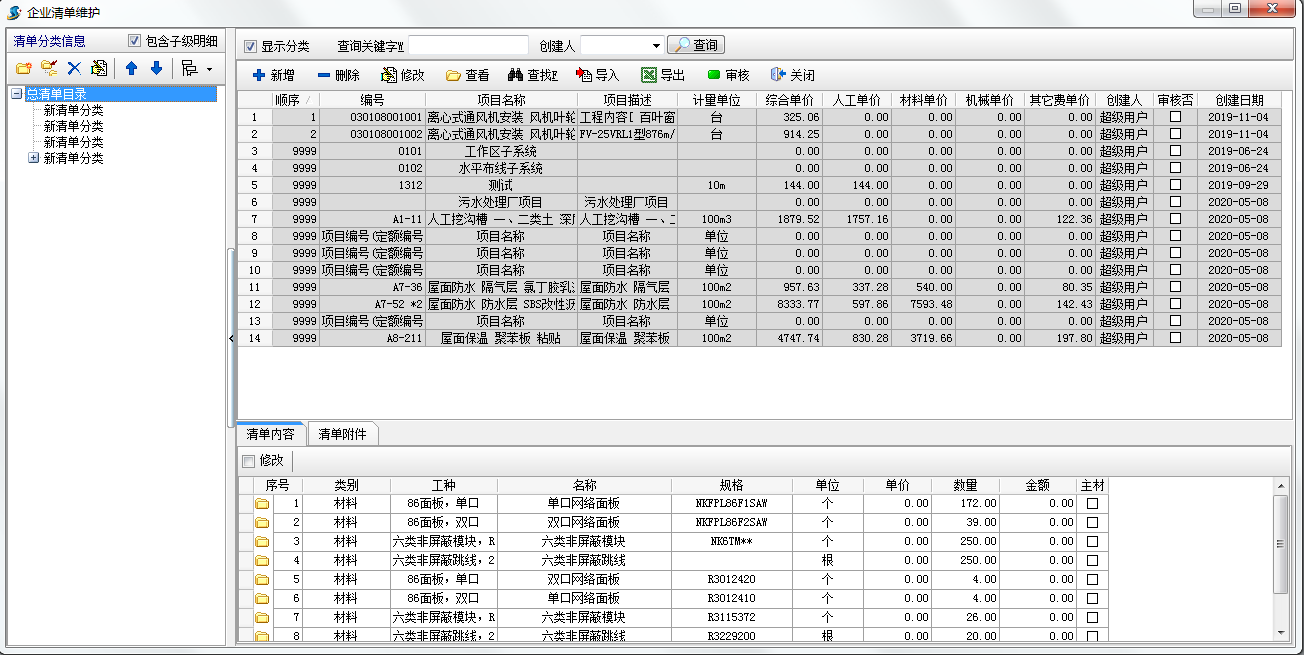Viewport: 1304px width, 655px height.
Task: Select the 清单内容 tab
Action: click(271, 433)
